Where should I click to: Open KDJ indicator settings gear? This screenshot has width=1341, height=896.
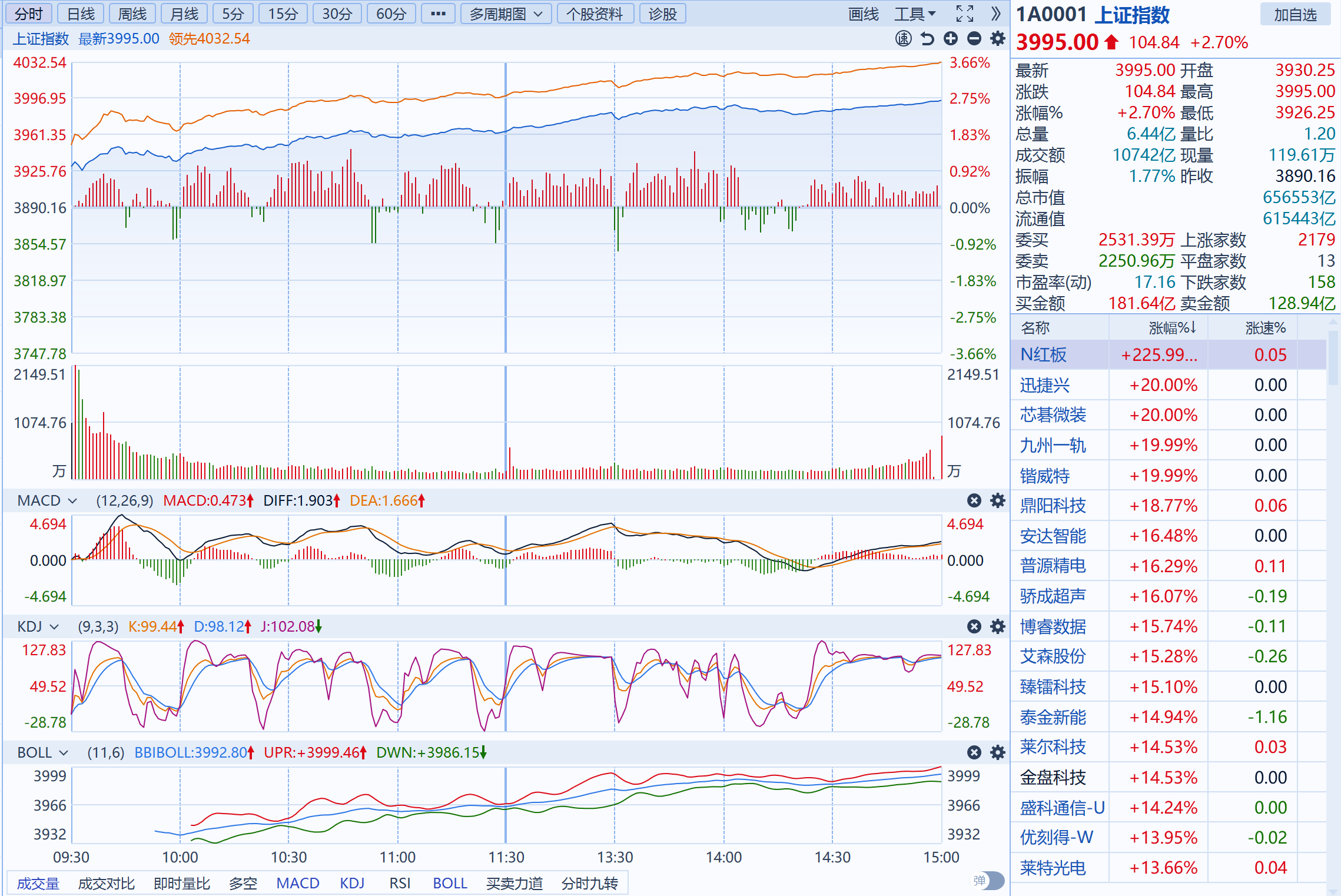coord(998,626)
